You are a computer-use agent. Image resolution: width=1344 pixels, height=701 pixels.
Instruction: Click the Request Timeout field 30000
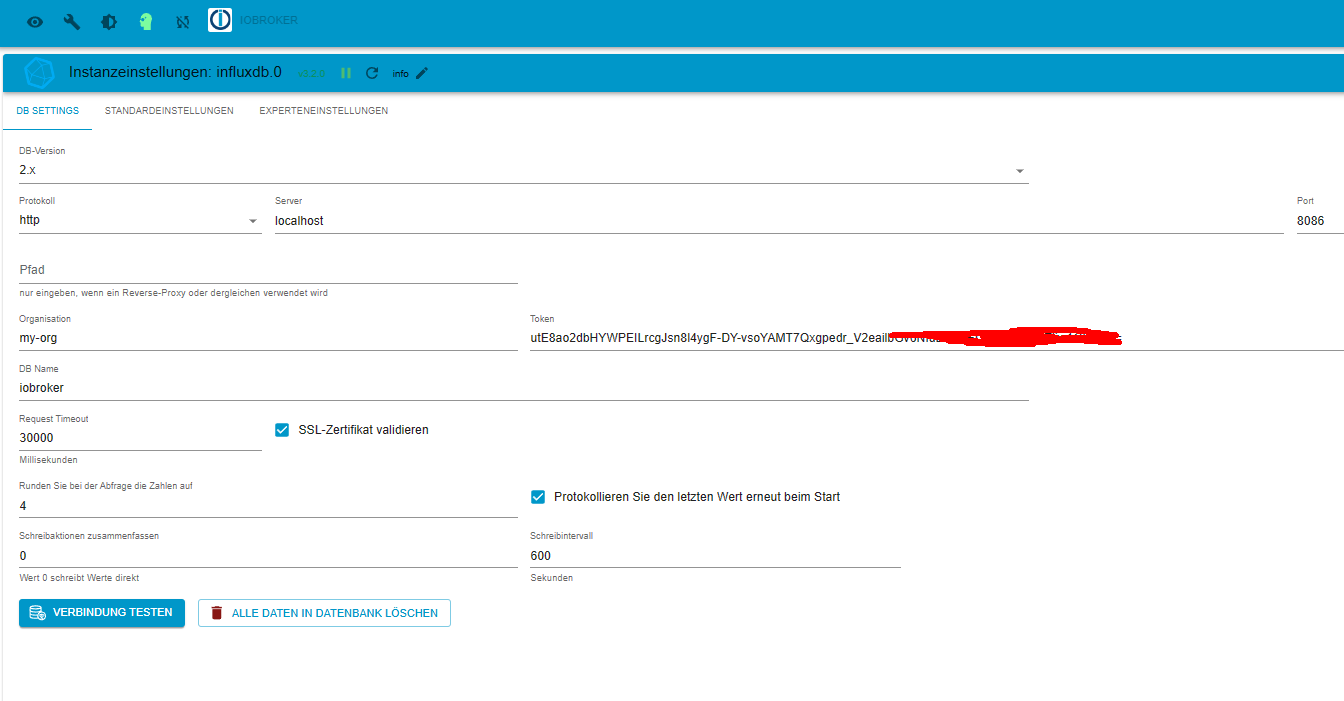pos(140,438)
